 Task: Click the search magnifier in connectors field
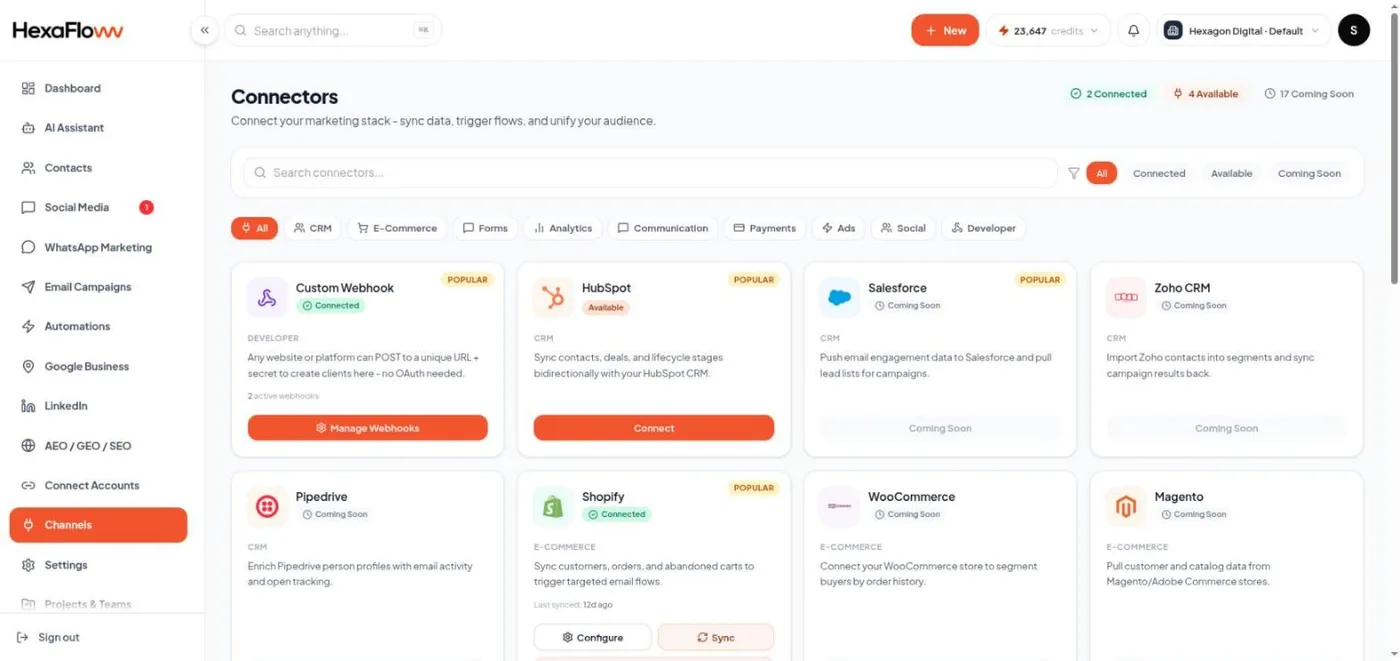point(260,173)
